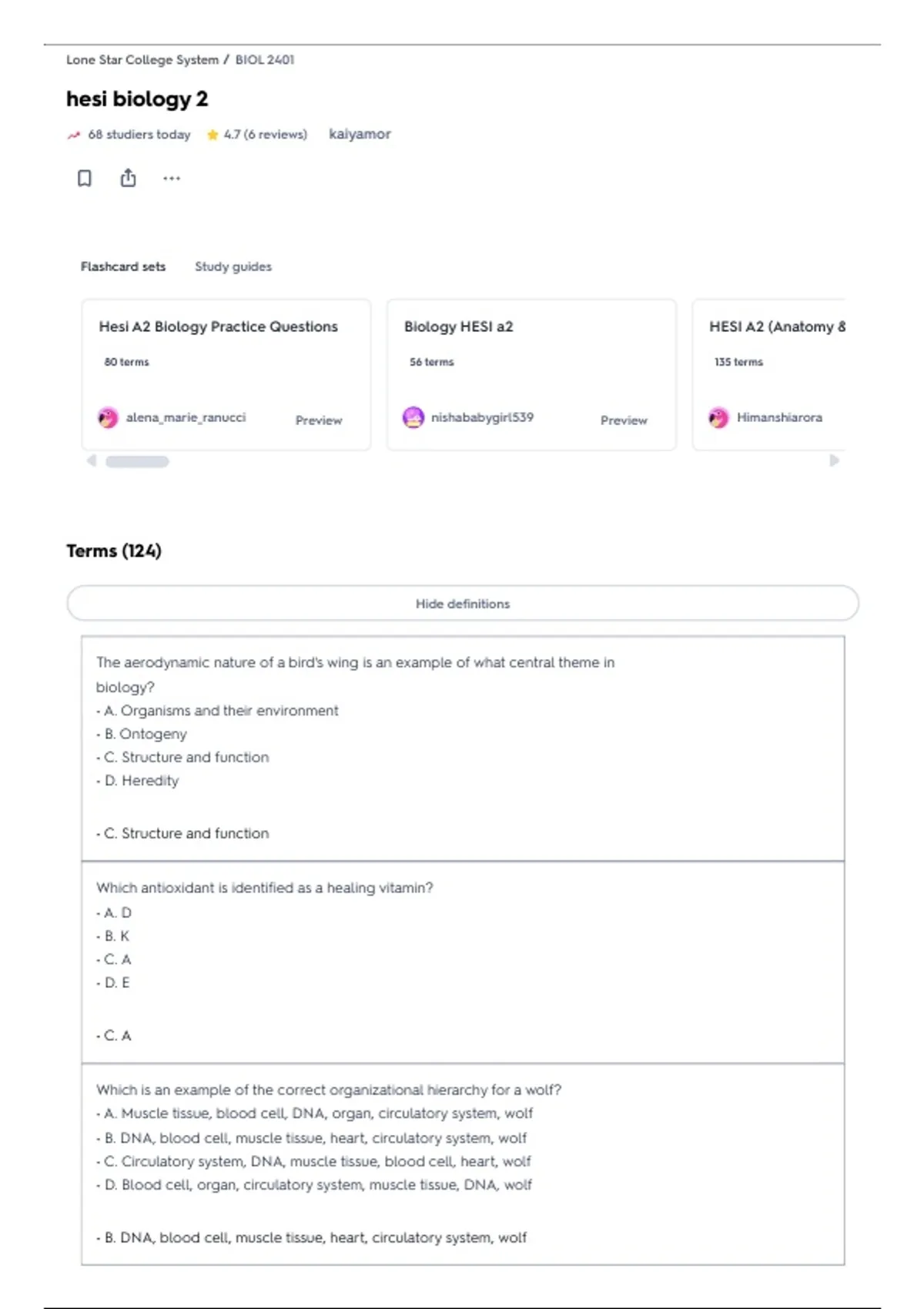Switch to the Study guides tab
The height and width of the screenshot is (1309, 924).
(233, 266)
